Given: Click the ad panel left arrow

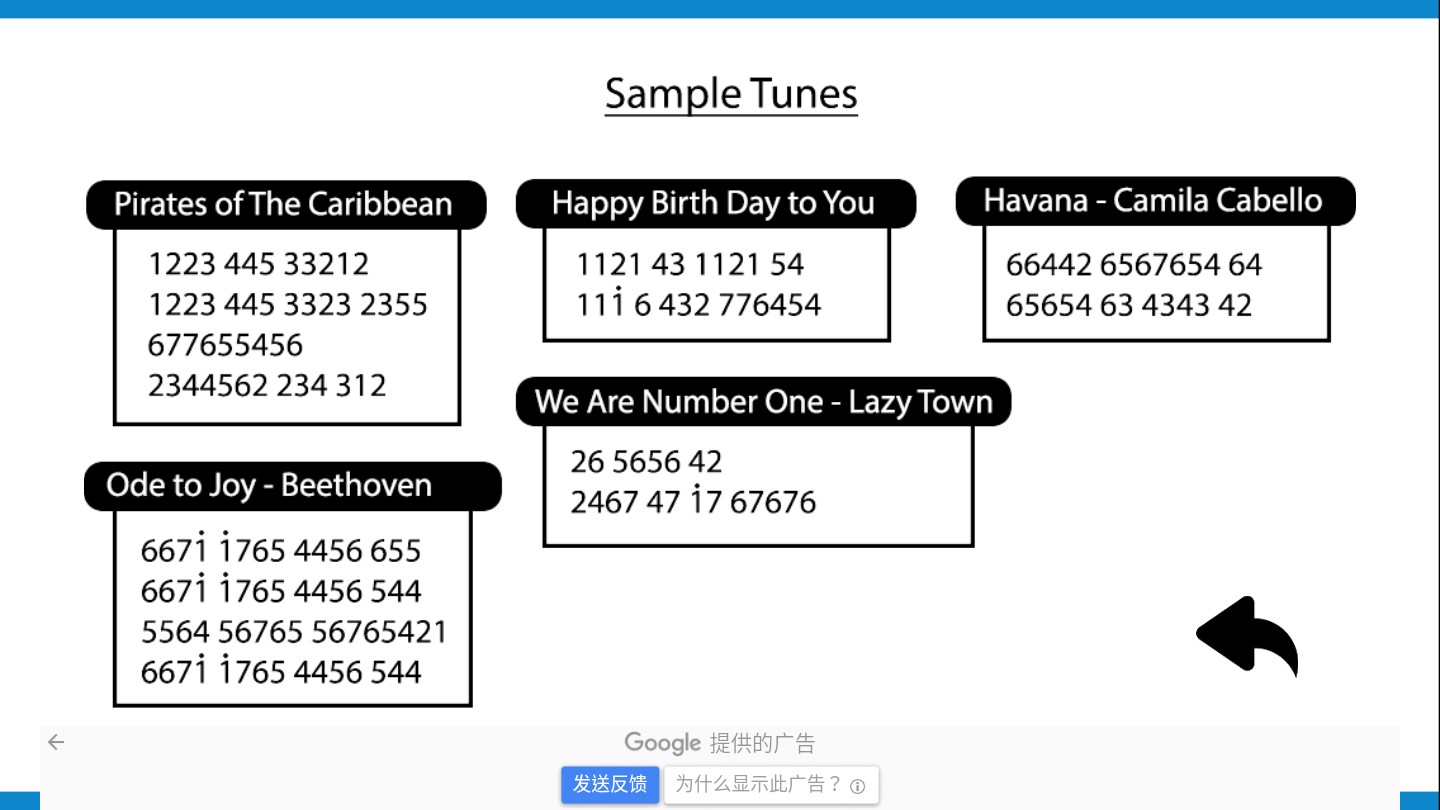Looking at the screenshot, I should [x=56, y=742].
